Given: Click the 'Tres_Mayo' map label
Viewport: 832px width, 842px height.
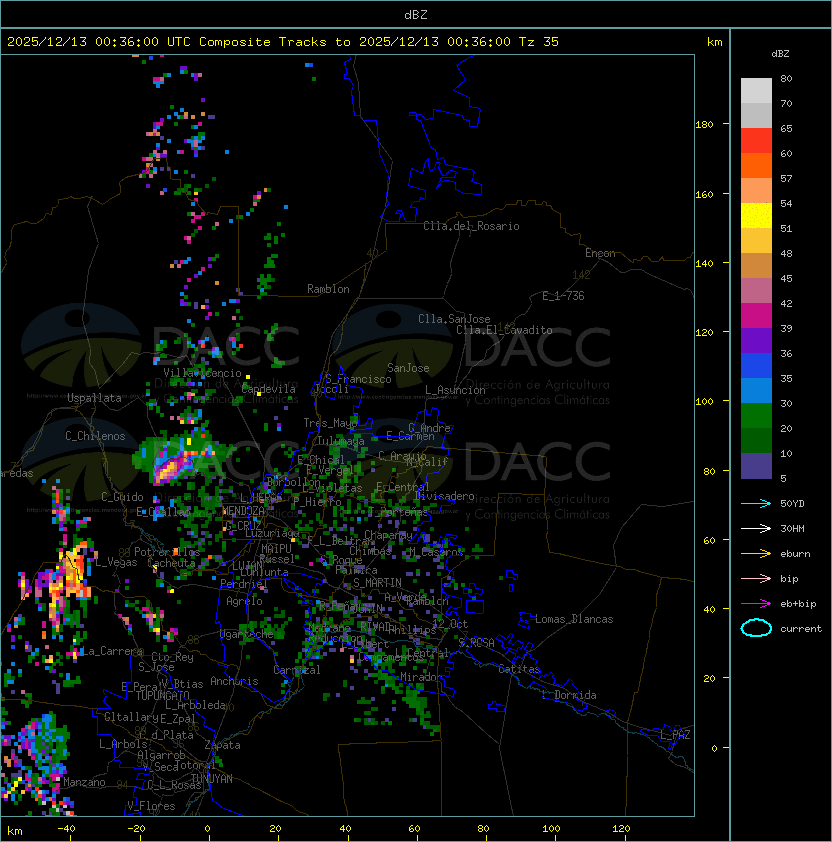Looking at the screenshot, I should tap(330, 423).
